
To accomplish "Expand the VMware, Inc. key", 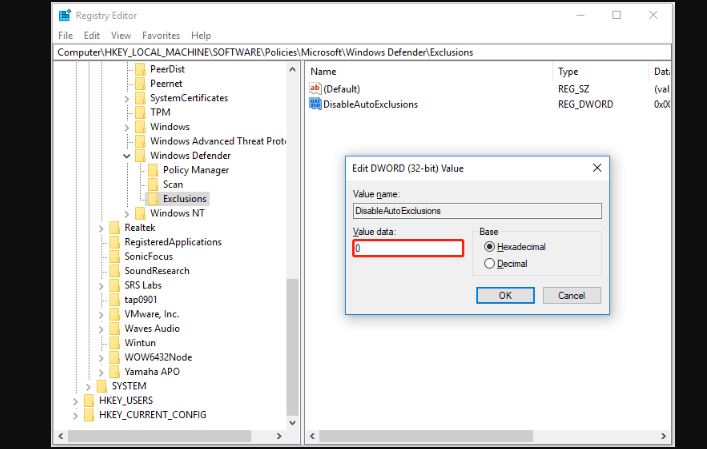I will click(x=101, y=315).
